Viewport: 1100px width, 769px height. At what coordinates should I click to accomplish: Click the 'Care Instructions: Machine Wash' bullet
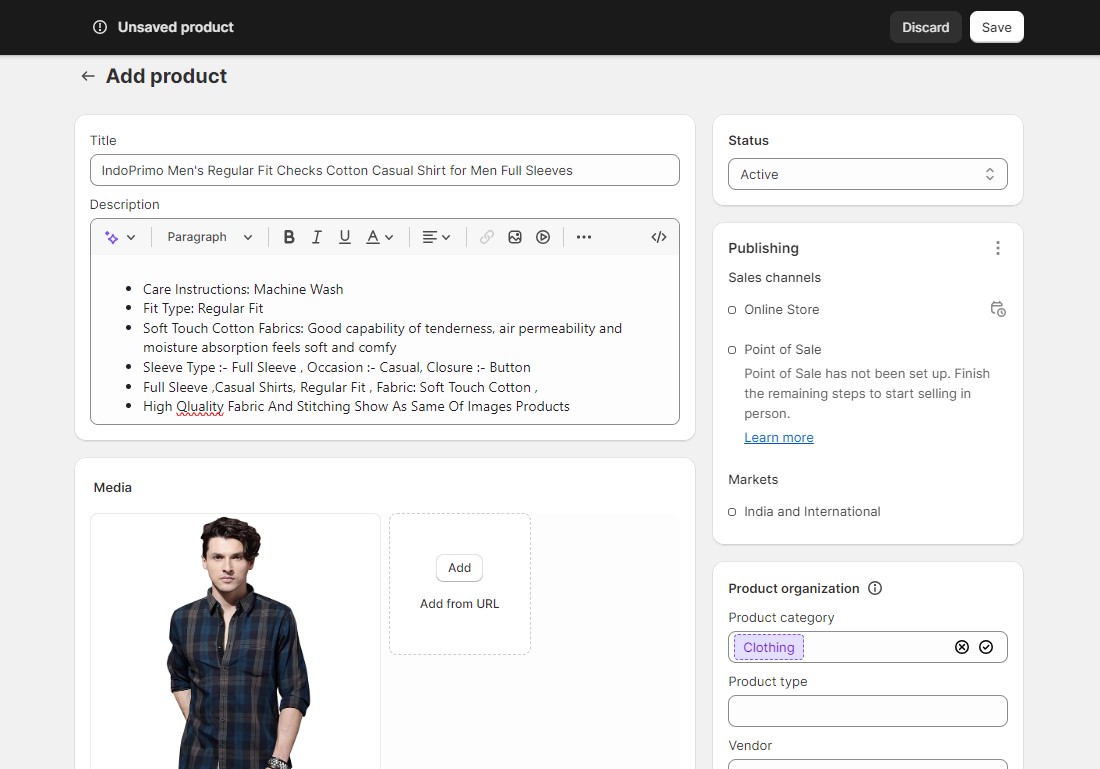pos(243,289)
